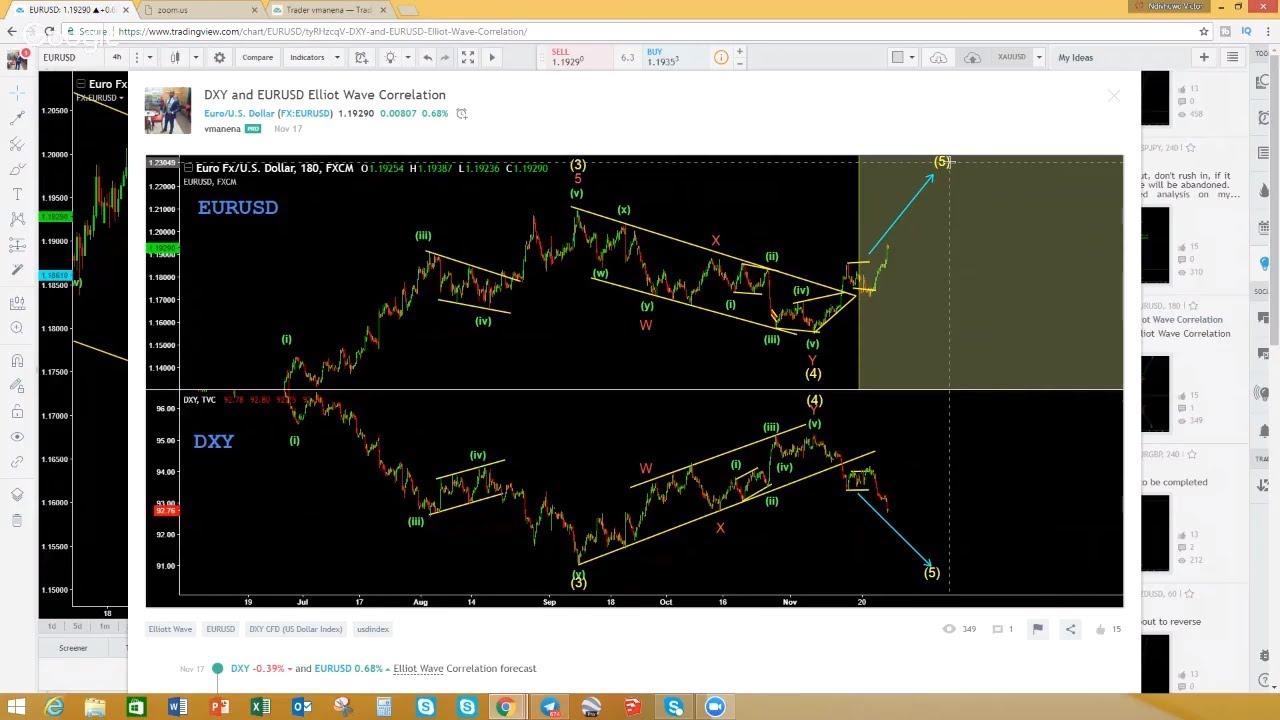Select the text annotation tool
The width and height of the screenshot is (1280, 720).
pos(17,194)
